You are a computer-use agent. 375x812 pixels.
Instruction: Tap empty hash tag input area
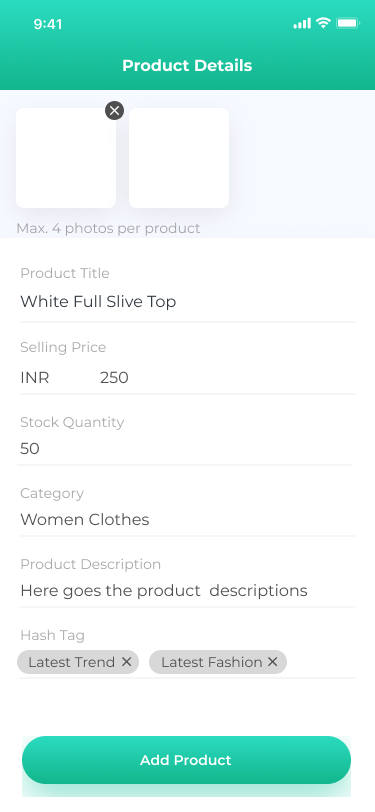point(321,662)
